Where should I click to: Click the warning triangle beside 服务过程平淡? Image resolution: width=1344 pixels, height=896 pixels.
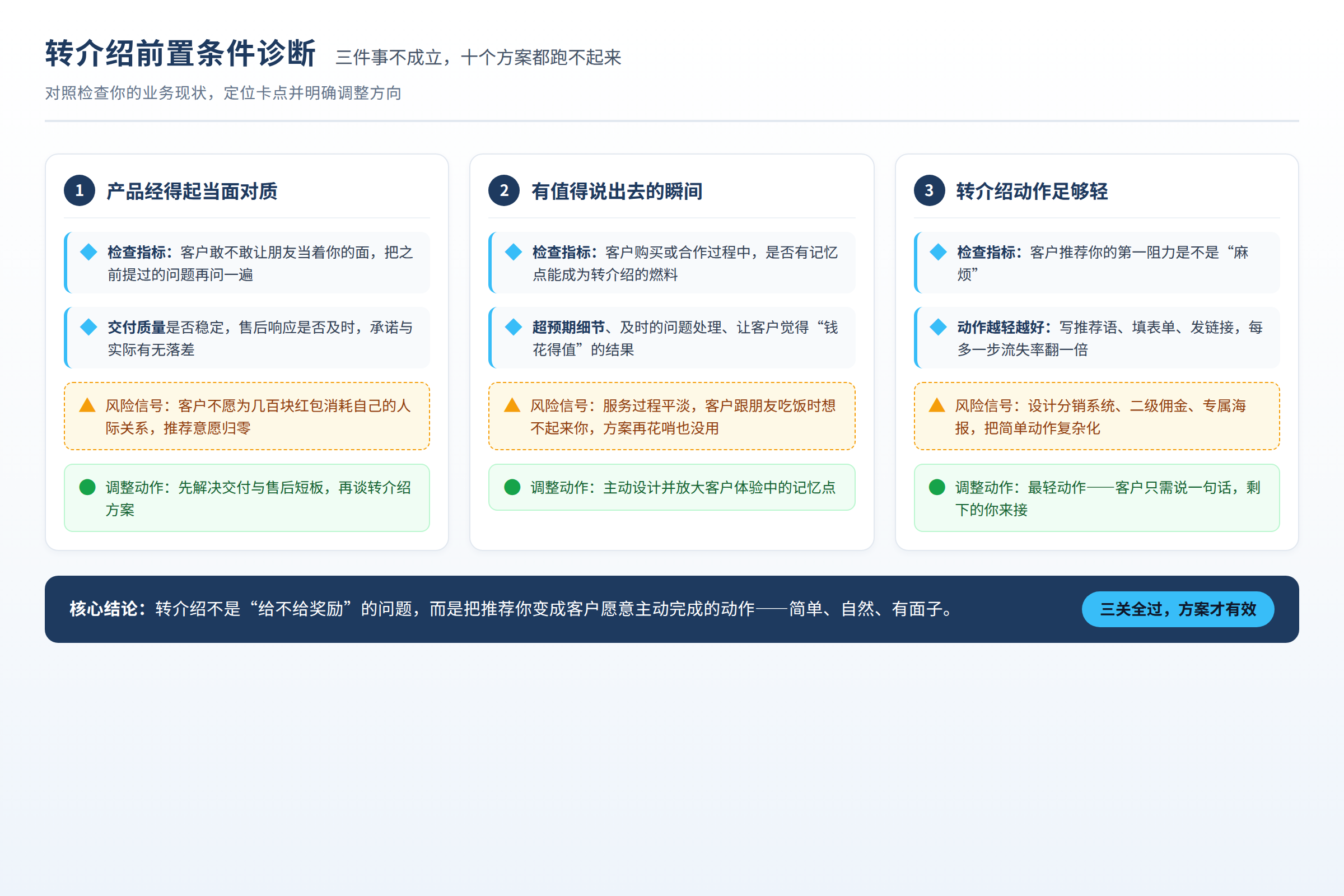coord(512,405)
